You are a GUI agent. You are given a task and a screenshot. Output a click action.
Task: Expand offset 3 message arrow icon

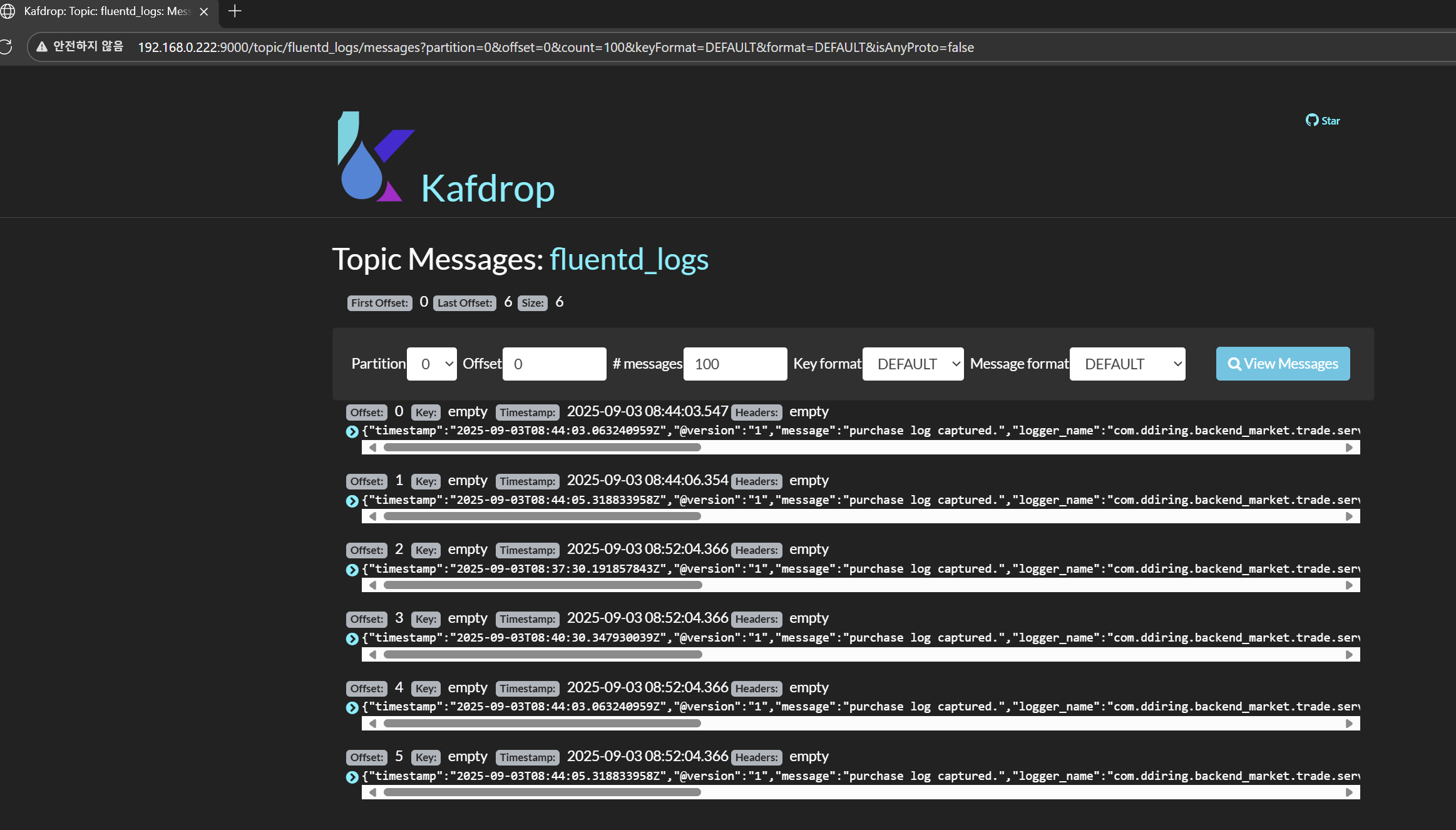(x=352, y=638)
